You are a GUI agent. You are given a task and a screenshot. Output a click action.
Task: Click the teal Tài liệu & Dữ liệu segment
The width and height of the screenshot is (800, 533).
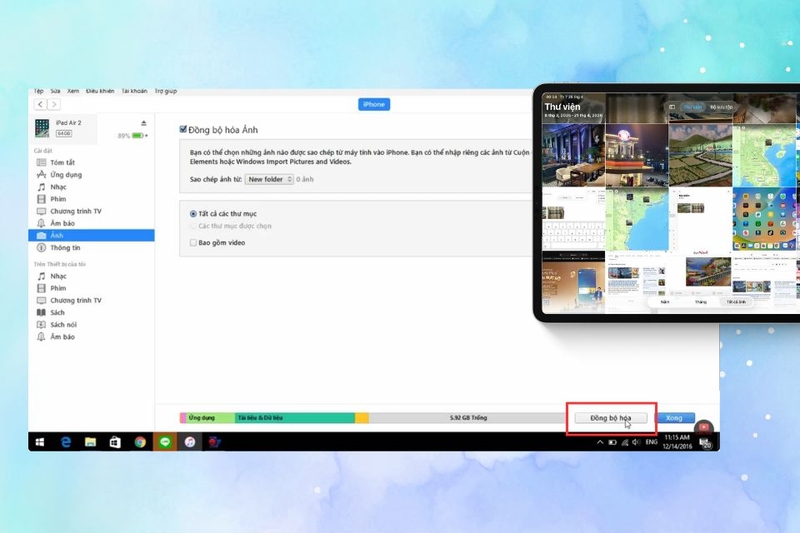pos(295,418)
